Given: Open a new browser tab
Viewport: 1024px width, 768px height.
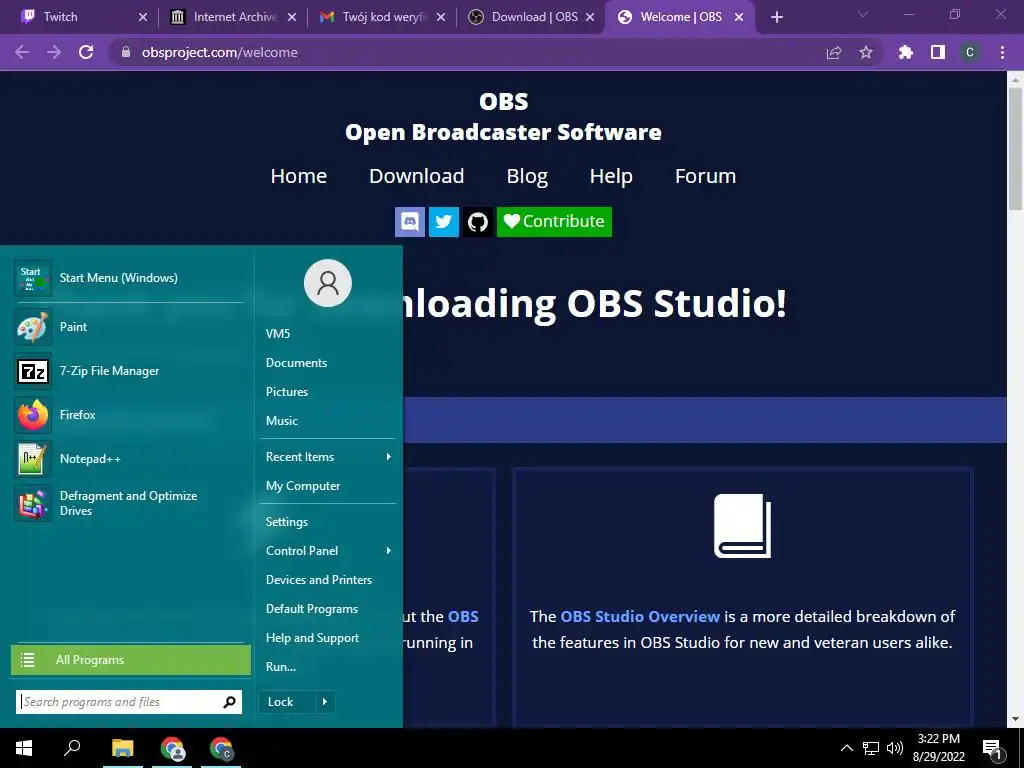Looking at the screenshot, I should 776,17.
